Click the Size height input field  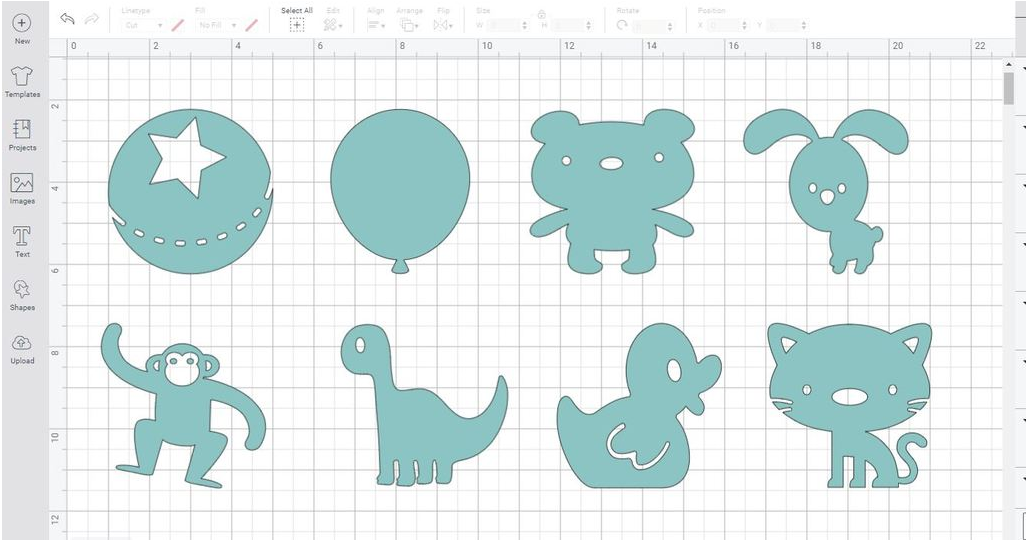(x=568, y=25)
